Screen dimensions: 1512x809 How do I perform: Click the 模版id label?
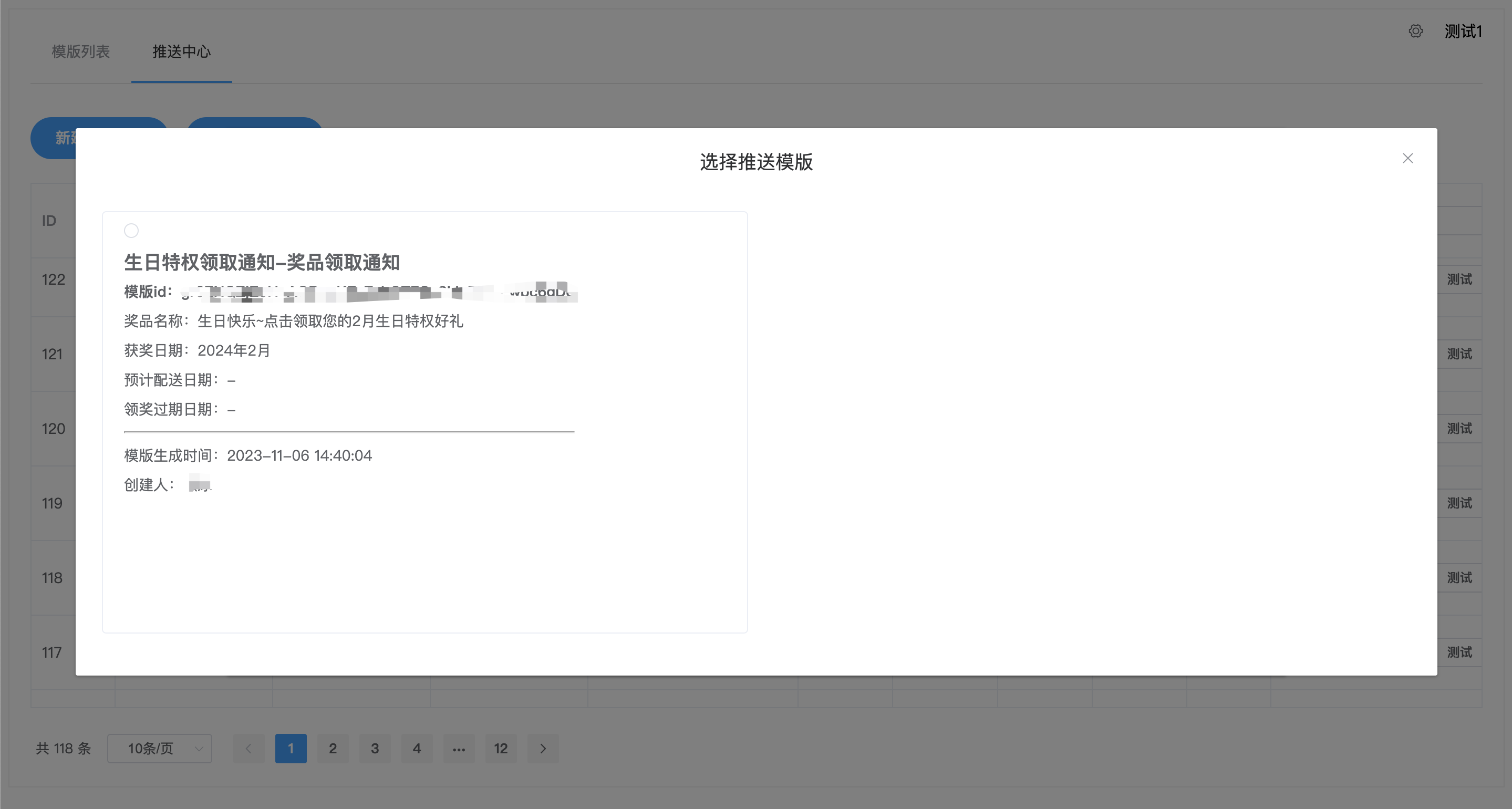coord(148,292)
